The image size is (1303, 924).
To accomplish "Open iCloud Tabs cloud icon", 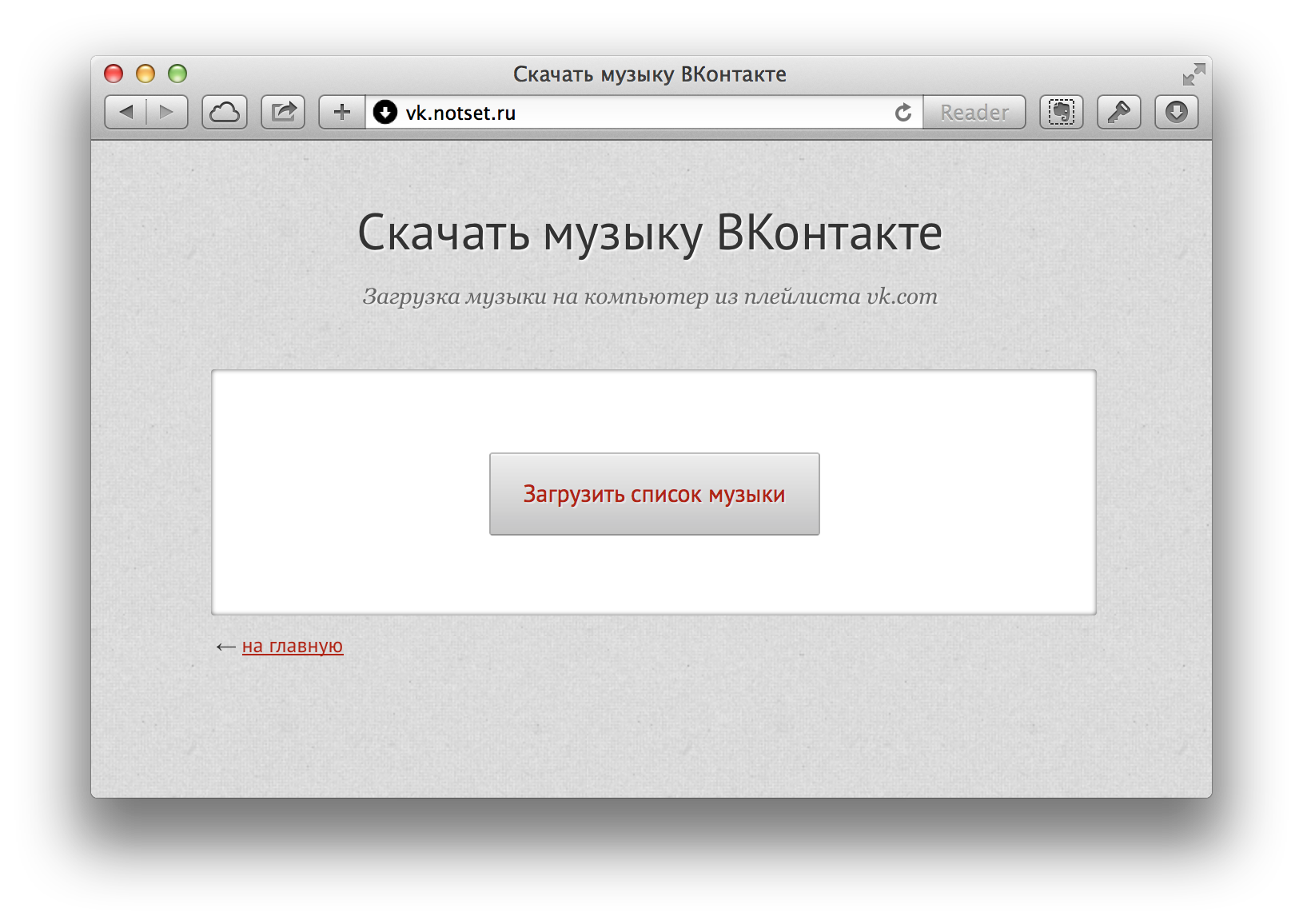I will [x=225, y=112].
